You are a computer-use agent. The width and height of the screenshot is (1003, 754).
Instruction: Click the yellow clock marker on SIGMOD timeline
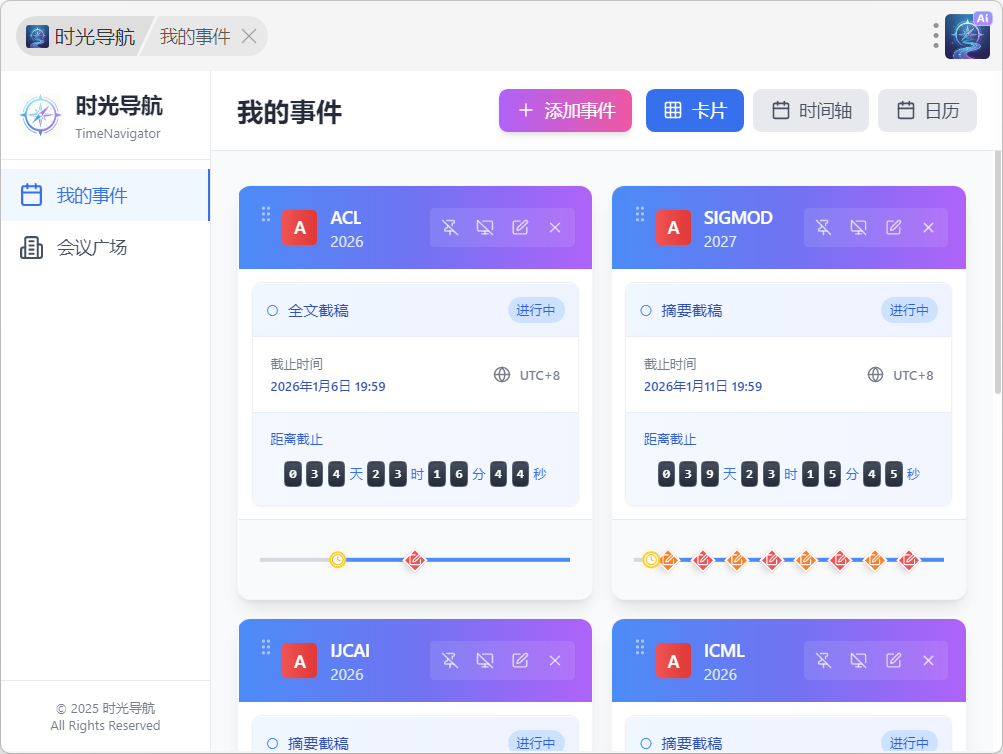pos(651,560)
